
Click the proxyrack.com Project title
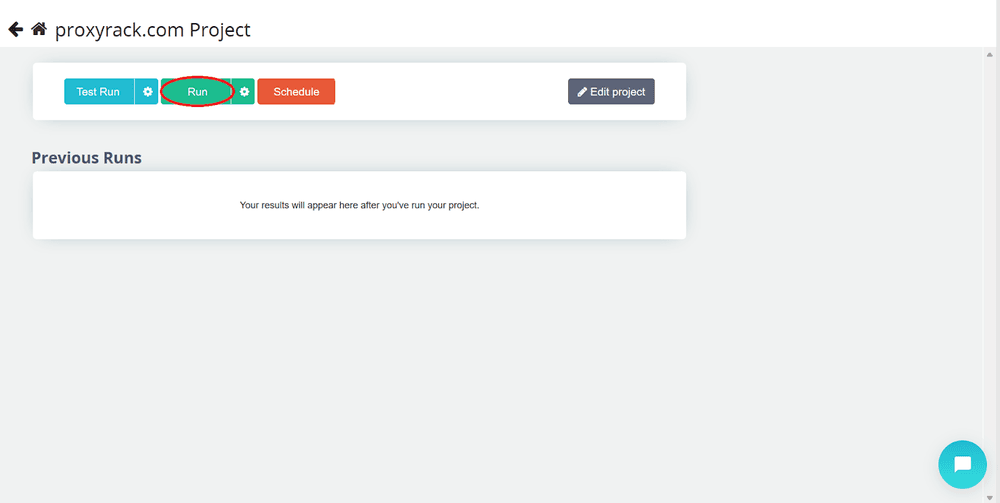[152, 30]
